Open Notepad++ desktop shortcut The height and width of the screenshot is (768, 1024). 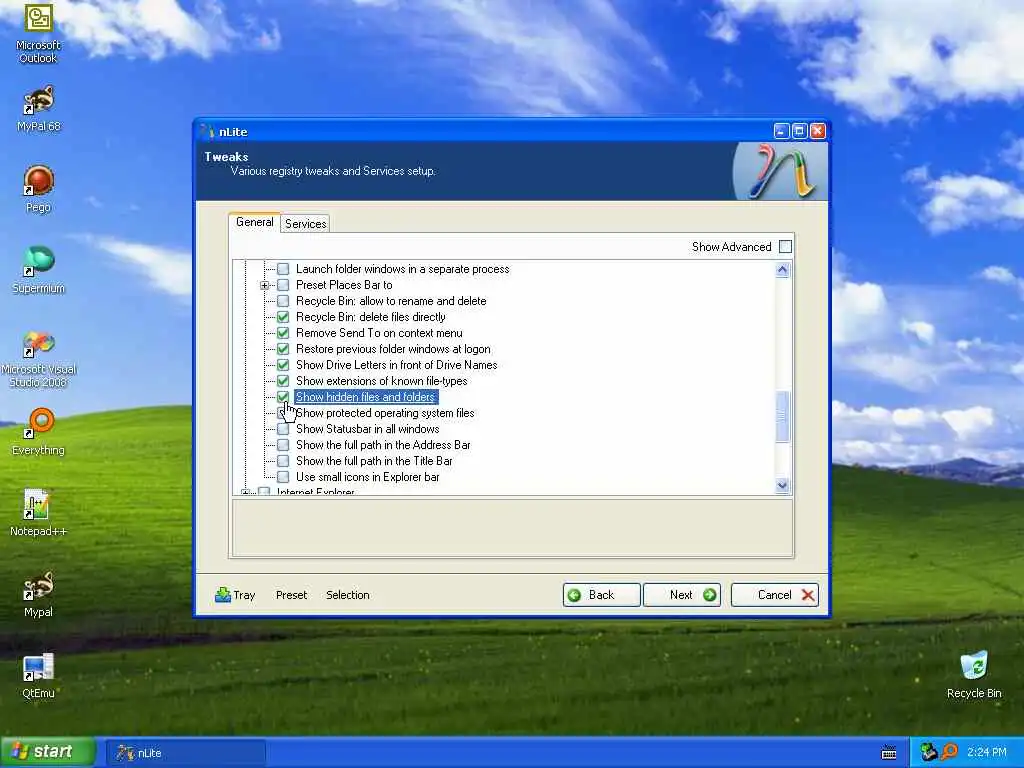click(x=38, y=513)
